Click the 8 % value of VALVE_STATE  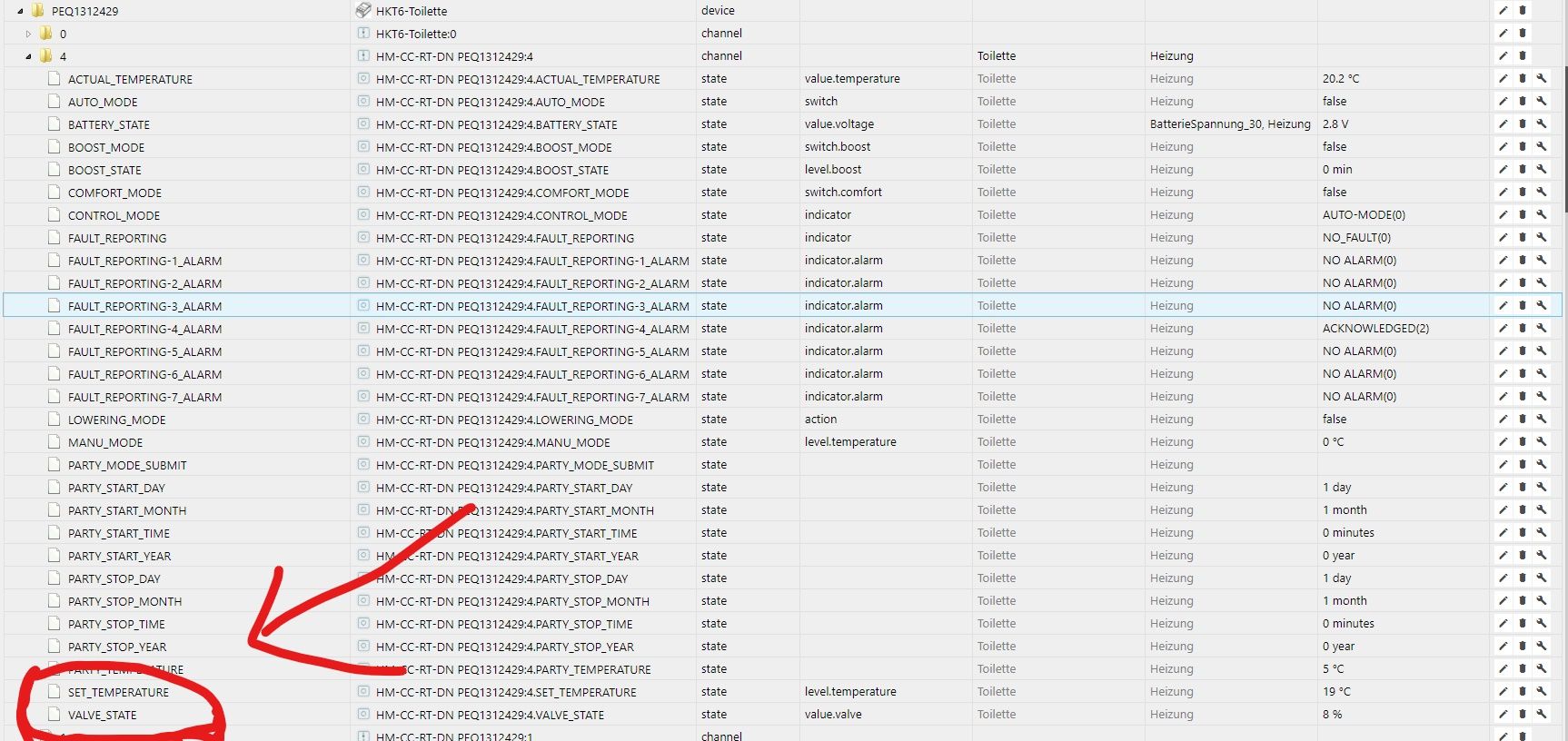pyautogui.click(x=1332, y=715)
